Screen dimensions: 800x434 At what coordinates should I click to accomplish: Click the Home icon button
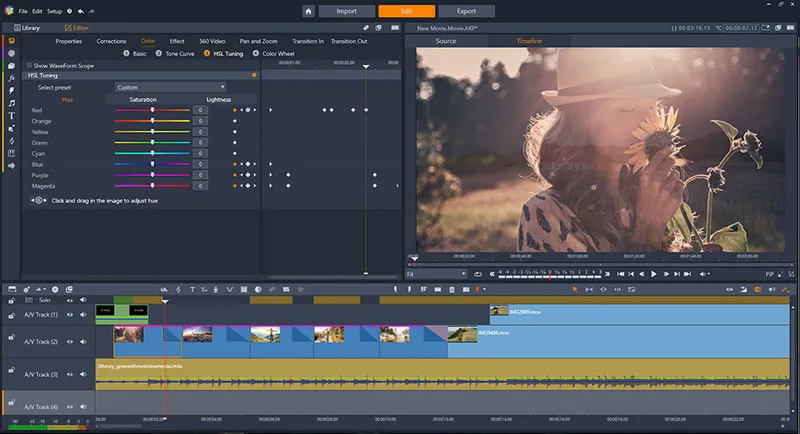[x=308, y=11]
